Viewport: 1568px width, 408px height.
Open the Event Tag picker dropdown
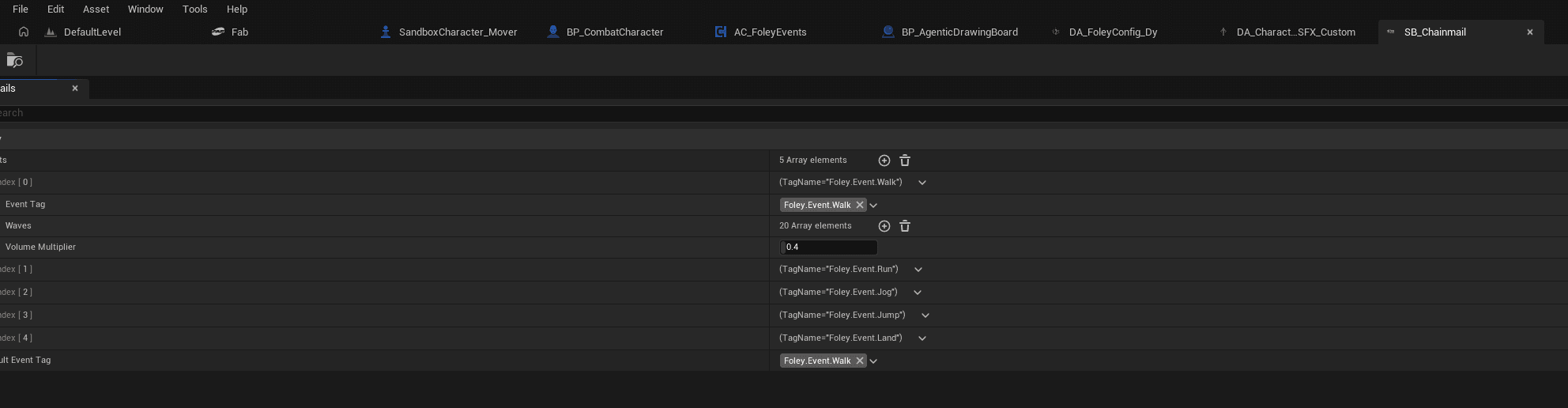tap(873, 206)
